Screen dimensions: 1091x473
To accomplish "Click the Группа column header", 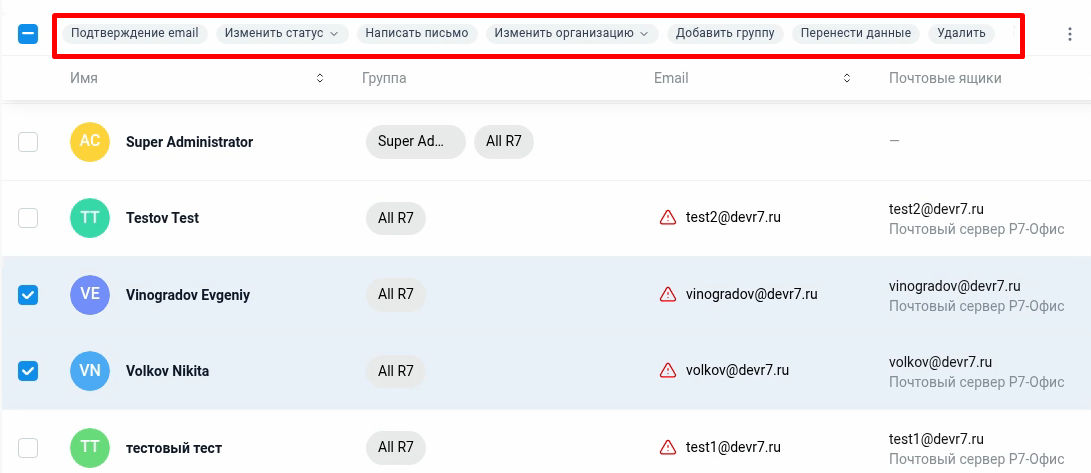I will point(384,79).
